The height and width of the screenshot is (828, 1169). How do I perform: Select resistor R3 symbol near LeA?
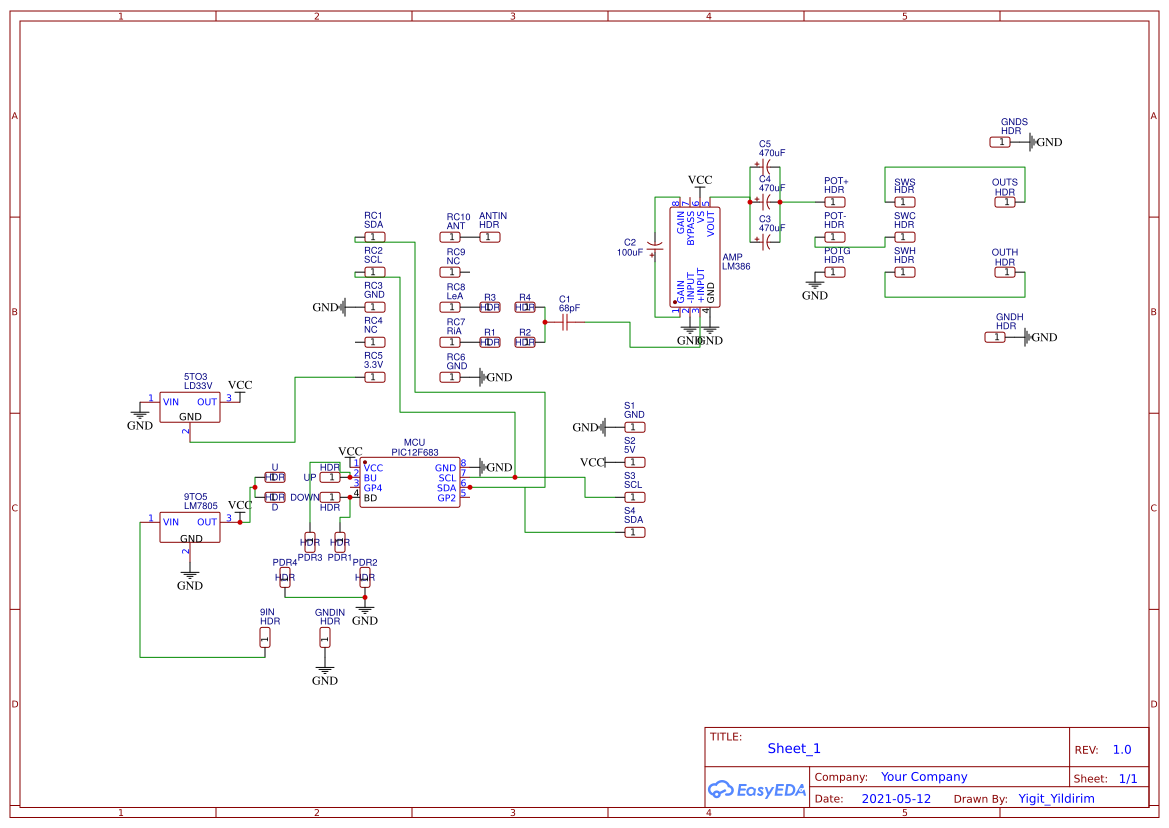[x=489, y=307]
